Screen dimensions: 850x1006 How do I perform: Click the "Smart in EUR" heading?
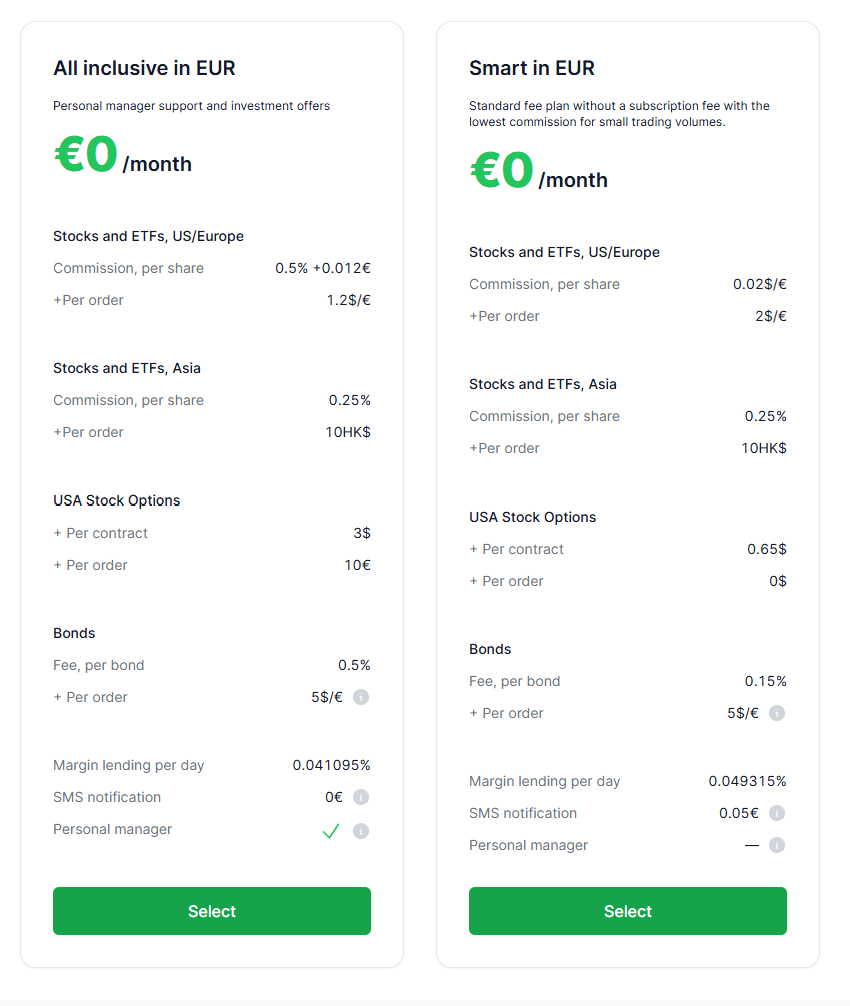click(x=532, y=68)
